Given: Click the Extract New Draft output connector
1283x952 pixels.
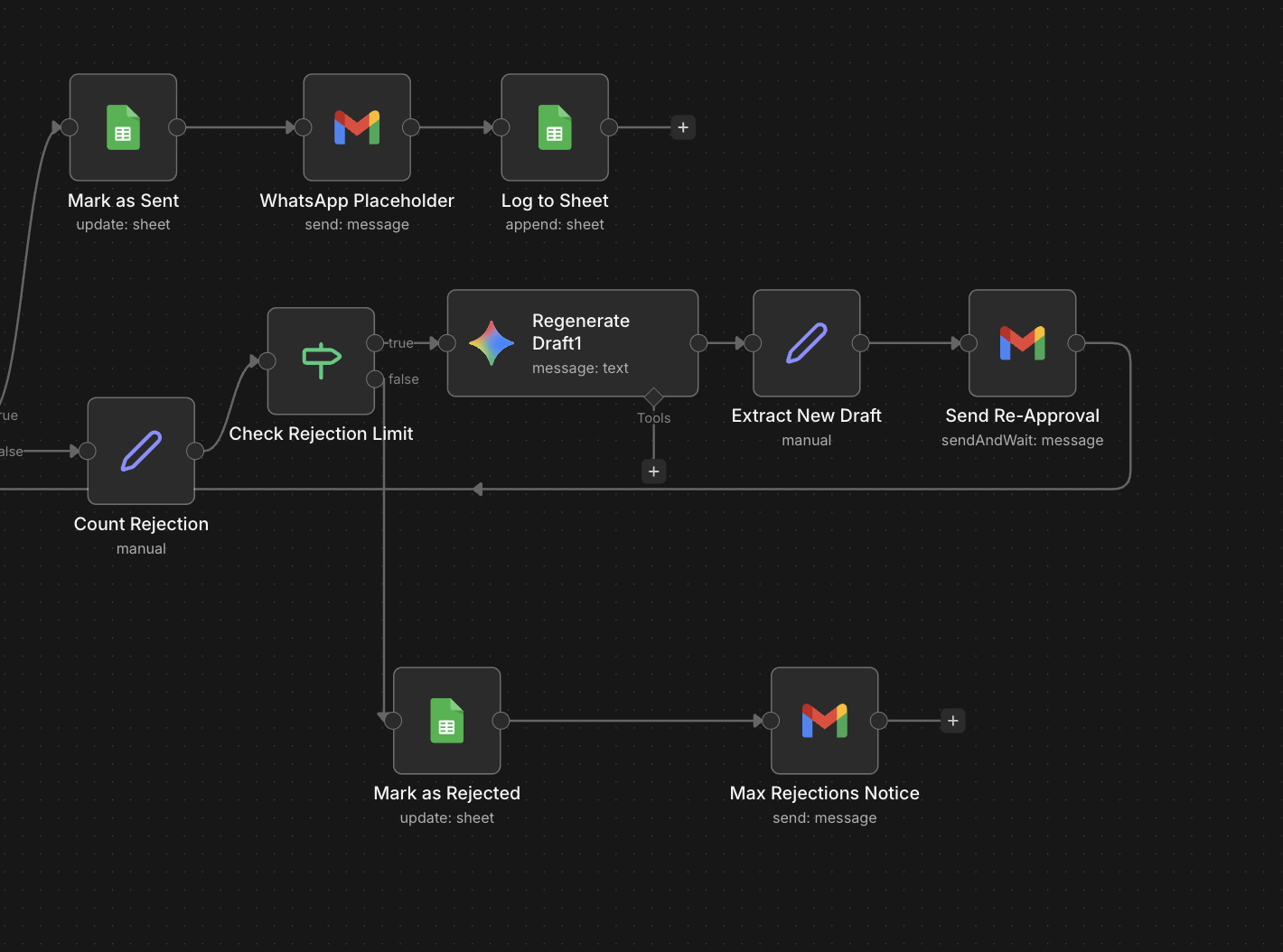Looking at the screenshot, I should click(861, 343).
